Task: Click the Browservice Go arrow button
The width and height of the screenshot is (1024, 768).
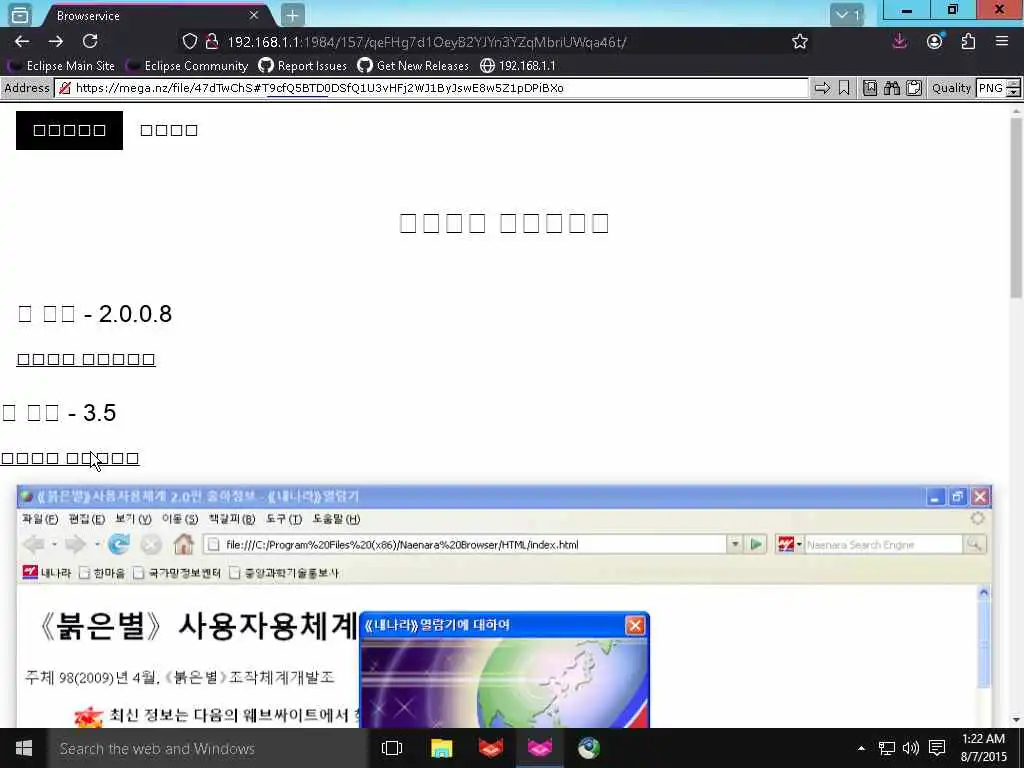Action: (822, 88)
